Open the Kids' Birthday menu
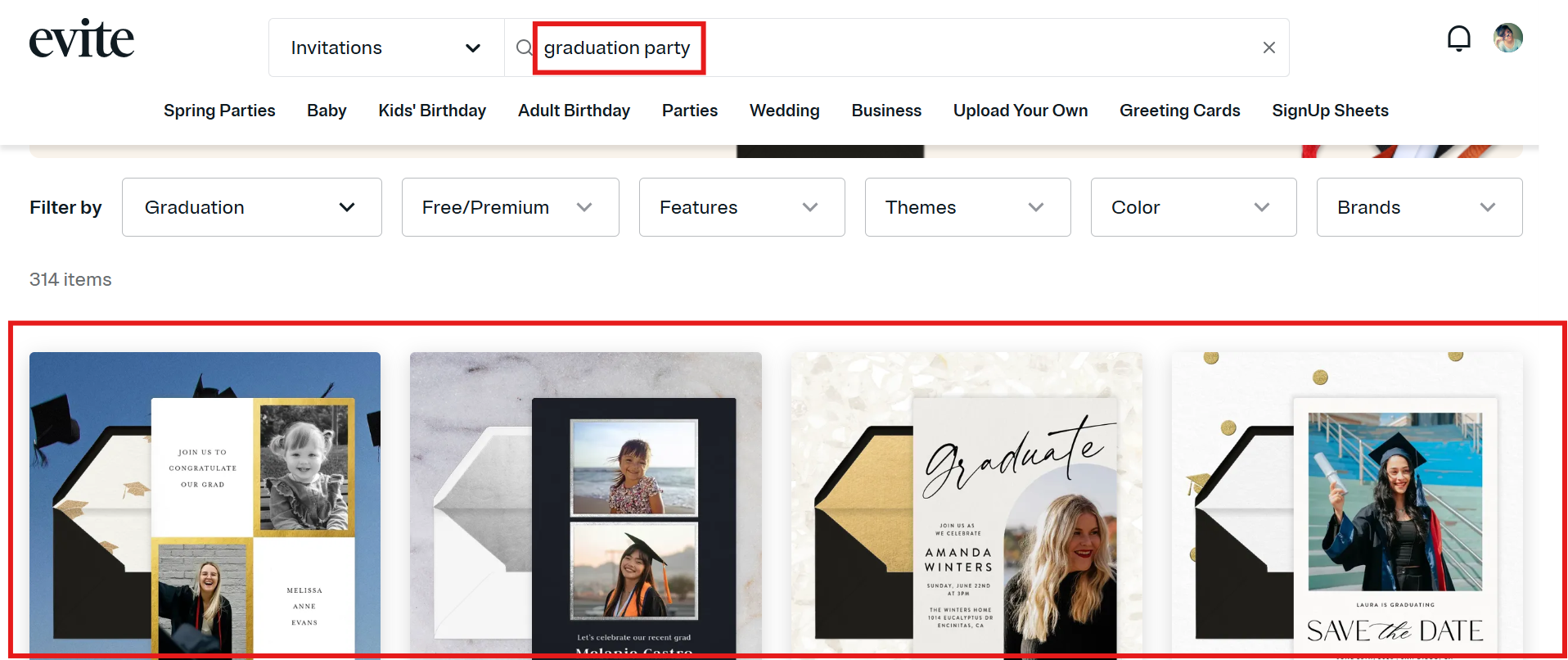Image resolution: width=1568 pixels, height=660 pixels. click(x=432, y=111)
